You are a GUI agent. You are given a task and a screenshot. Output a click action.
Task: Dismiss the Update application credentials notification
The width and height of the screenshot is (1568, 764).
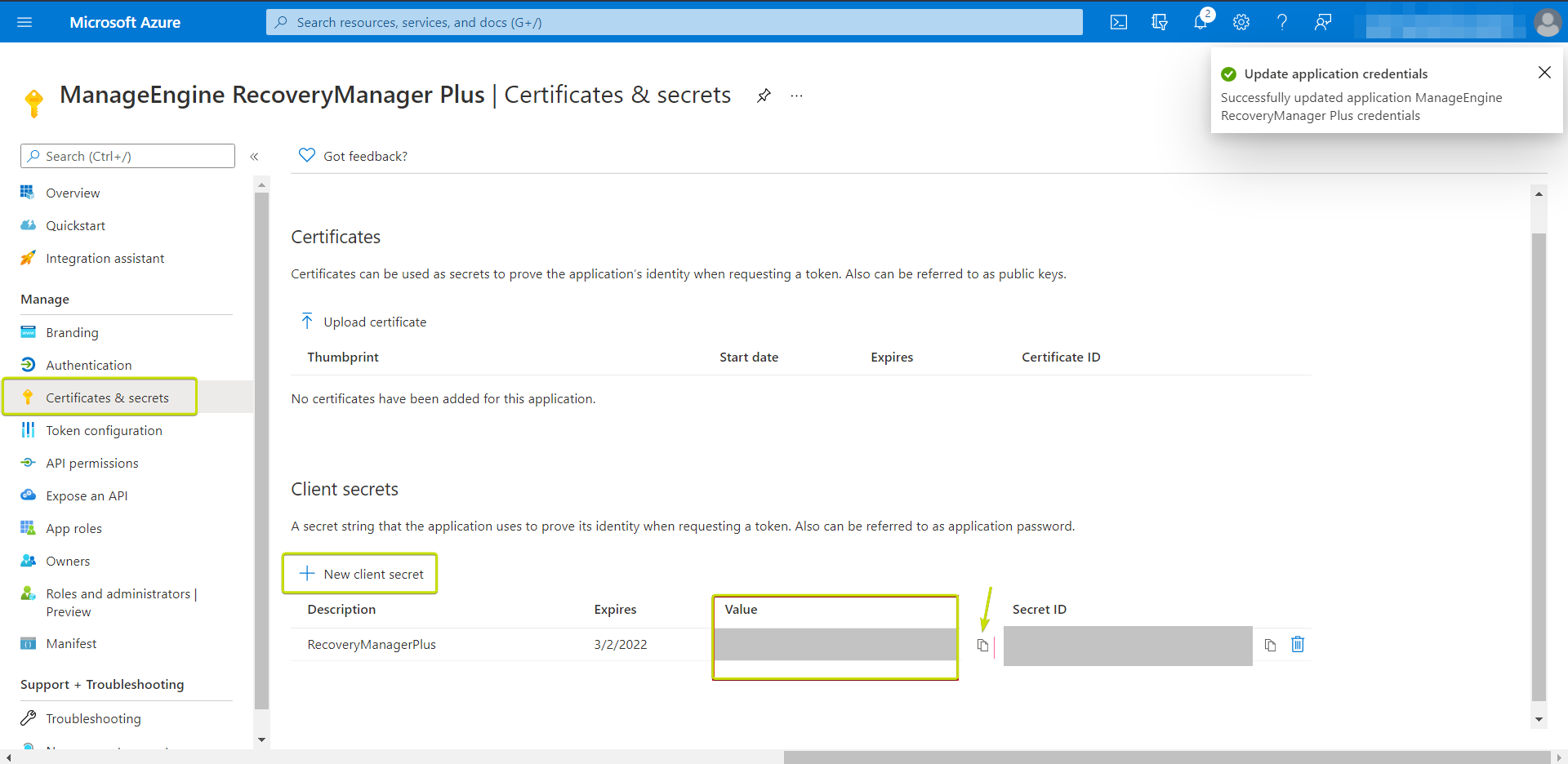coord(1544,73)
